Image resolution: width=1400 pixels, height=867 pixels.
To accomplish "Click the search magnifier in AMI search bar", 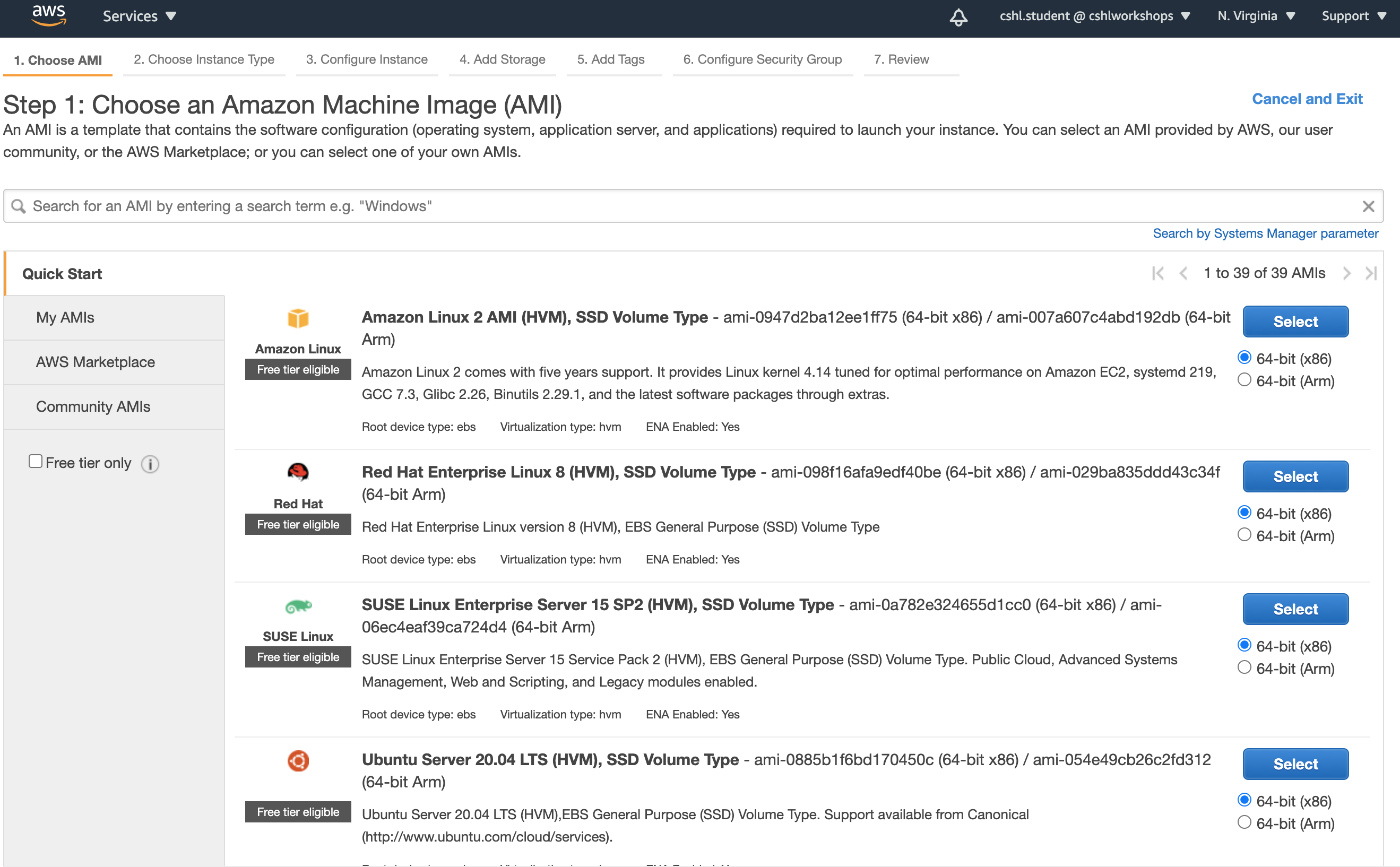I will [19, 205].
